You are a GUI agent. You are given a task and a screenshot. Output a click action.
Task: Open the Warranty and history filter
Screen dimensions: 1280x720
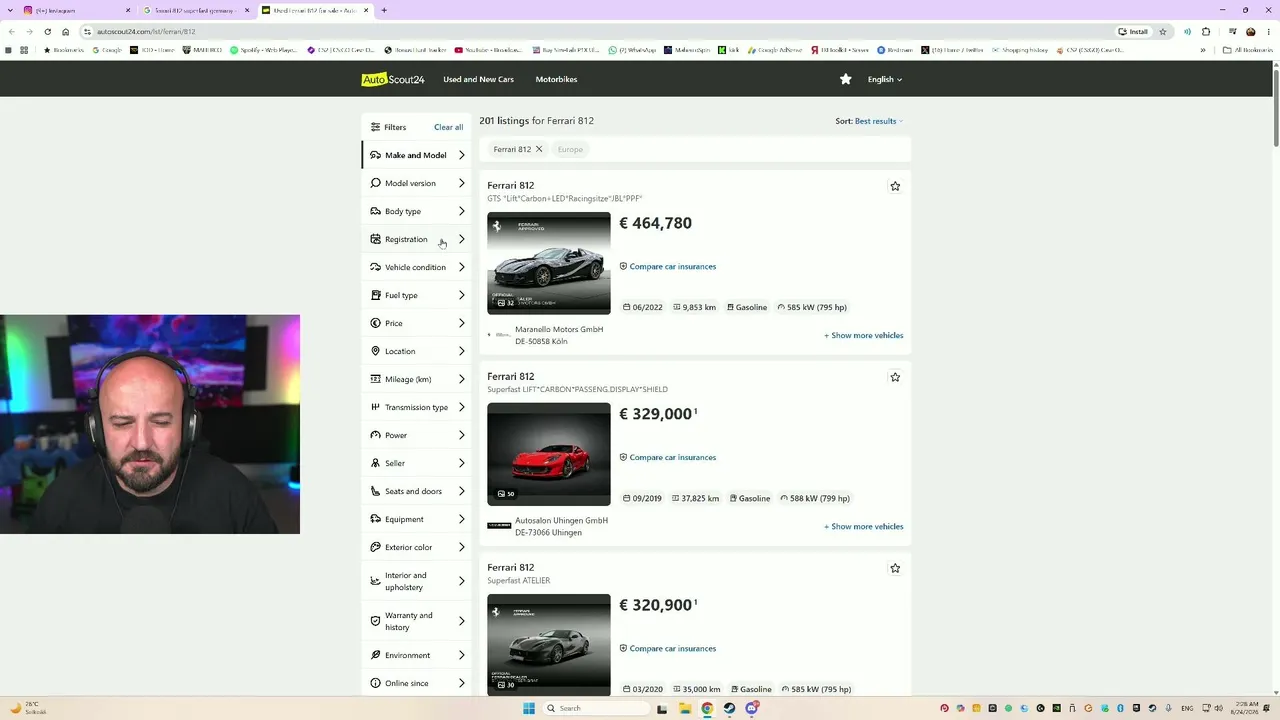(x=417, y=621)
